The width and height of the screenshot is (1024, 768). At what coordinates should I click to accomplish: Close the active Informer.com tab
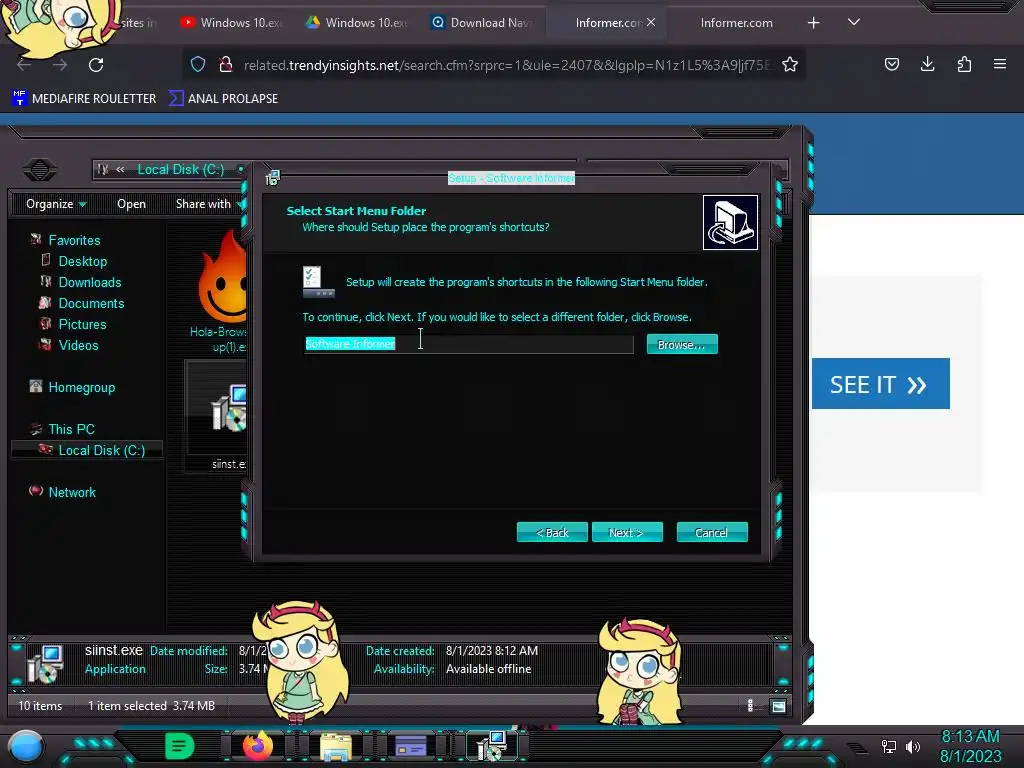651,22
